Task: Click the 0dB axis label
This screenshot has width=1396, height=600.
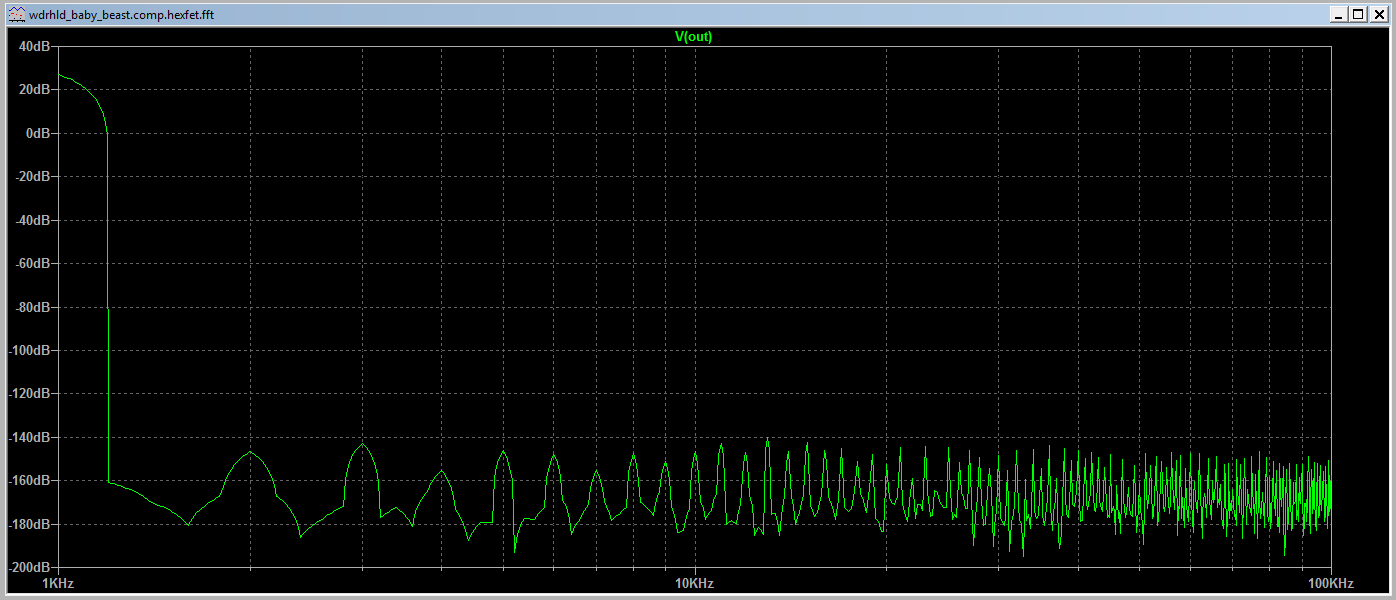Action: 38,133
